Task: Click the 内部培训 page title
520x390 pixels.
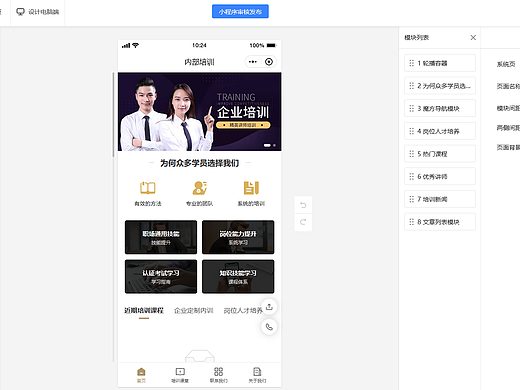Action: (199, 62)
